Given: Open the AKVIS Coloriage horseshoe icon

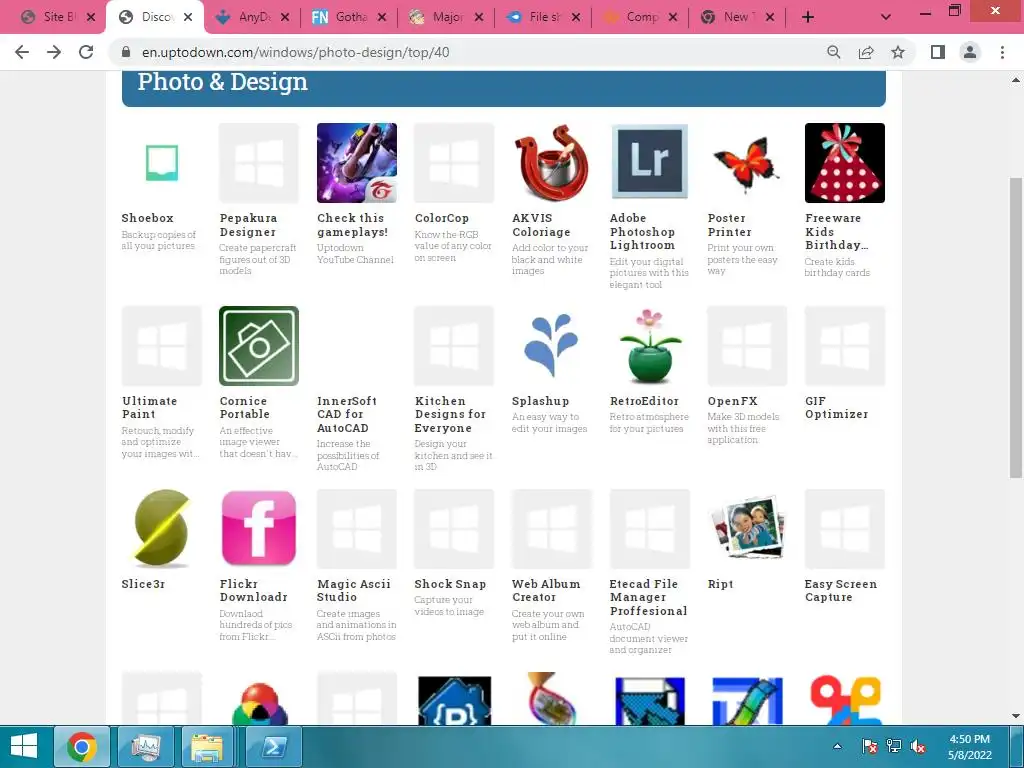Looking at the screenshot, I should [x=551, y=163].
